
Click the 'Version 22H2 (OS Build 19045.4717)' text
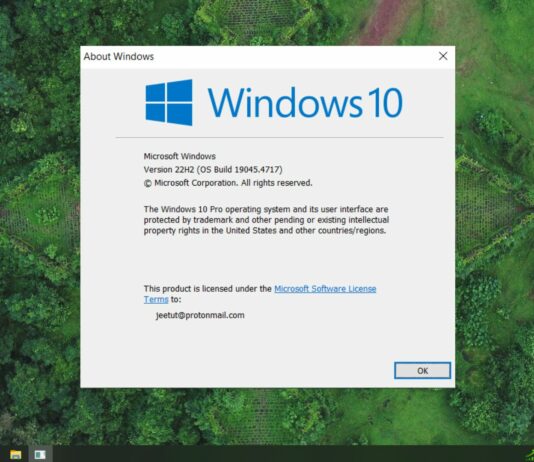213,170
